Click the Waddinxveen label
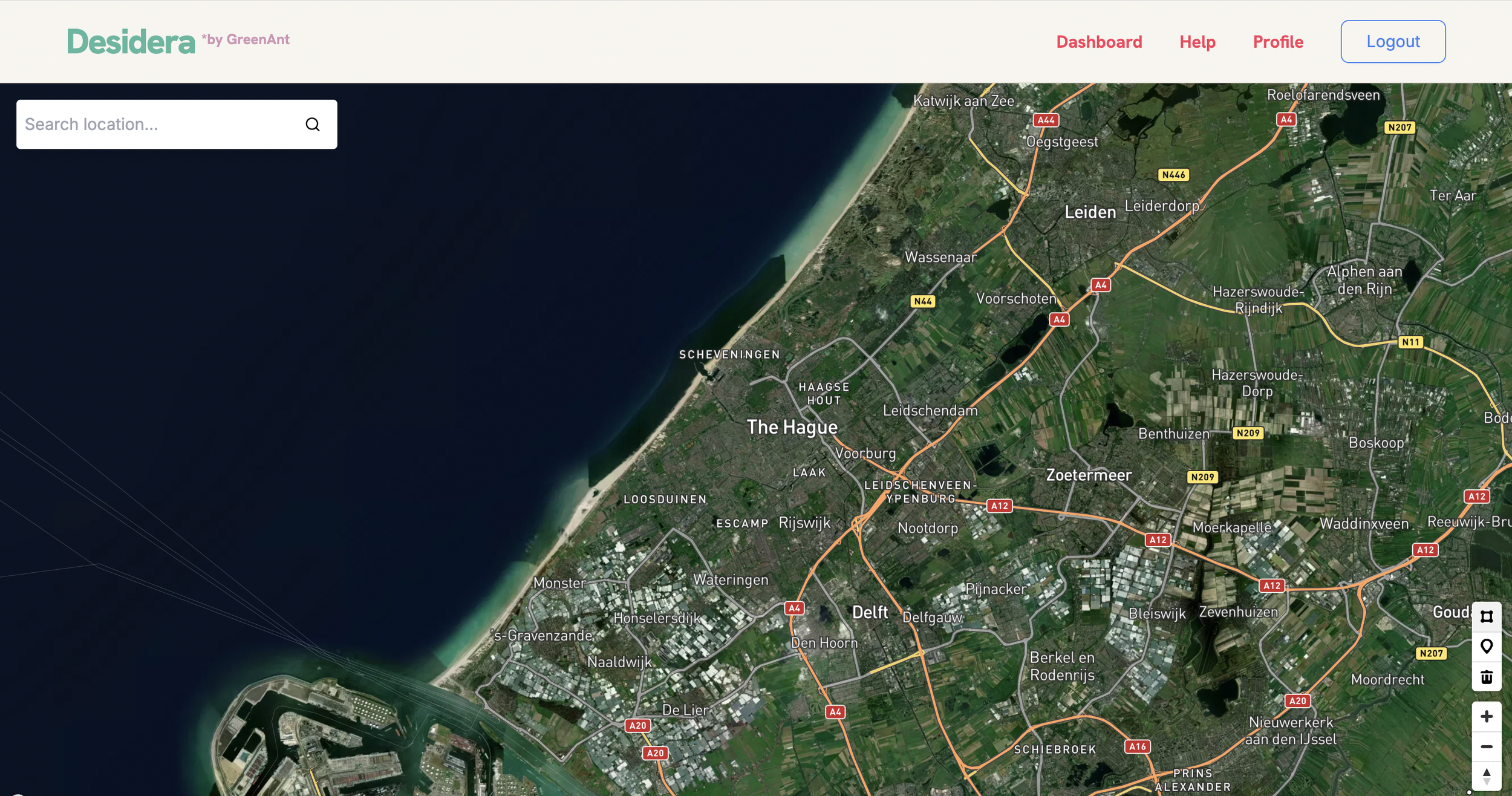 point(1364,524)
